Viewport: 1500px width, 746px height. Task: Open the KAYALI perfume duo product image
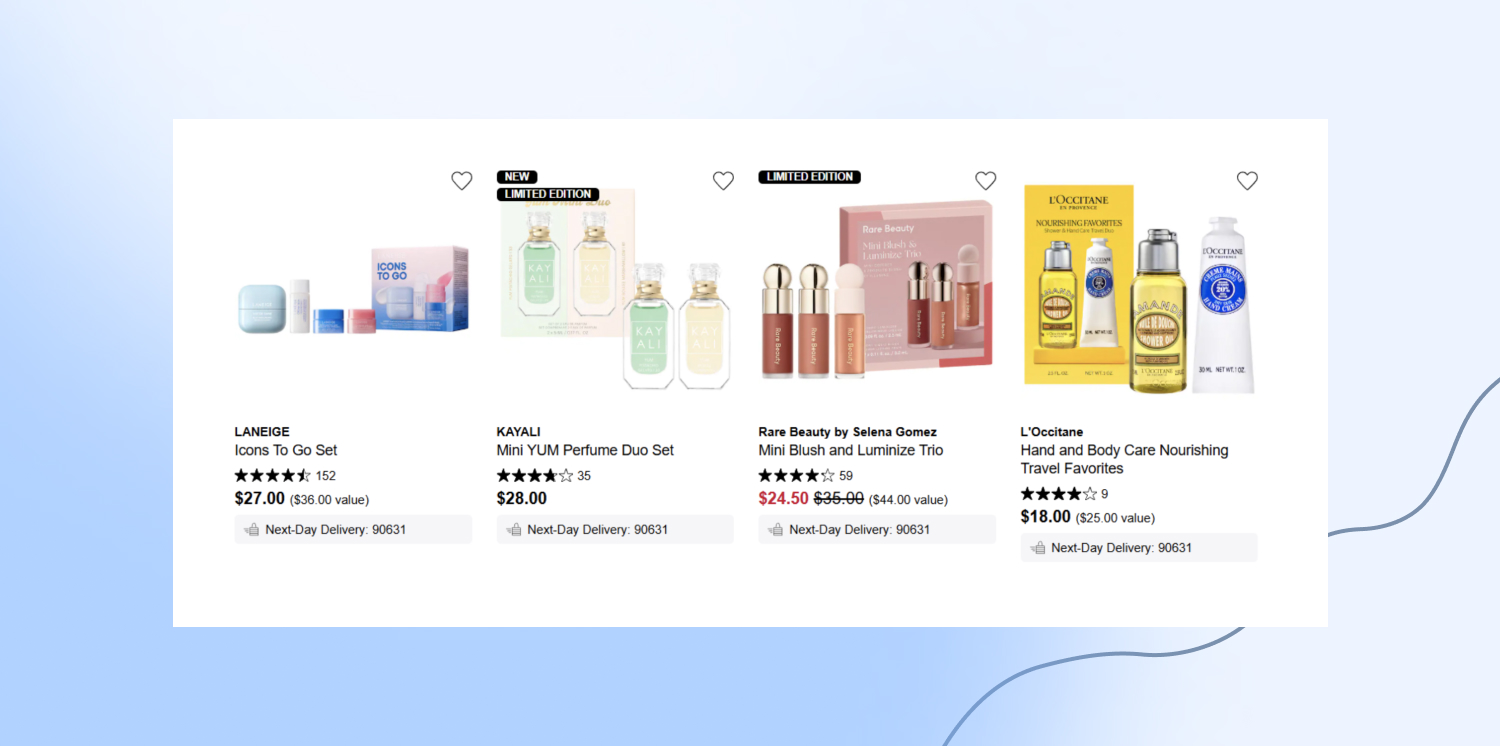pyautogui.click(x=615, y=288)
